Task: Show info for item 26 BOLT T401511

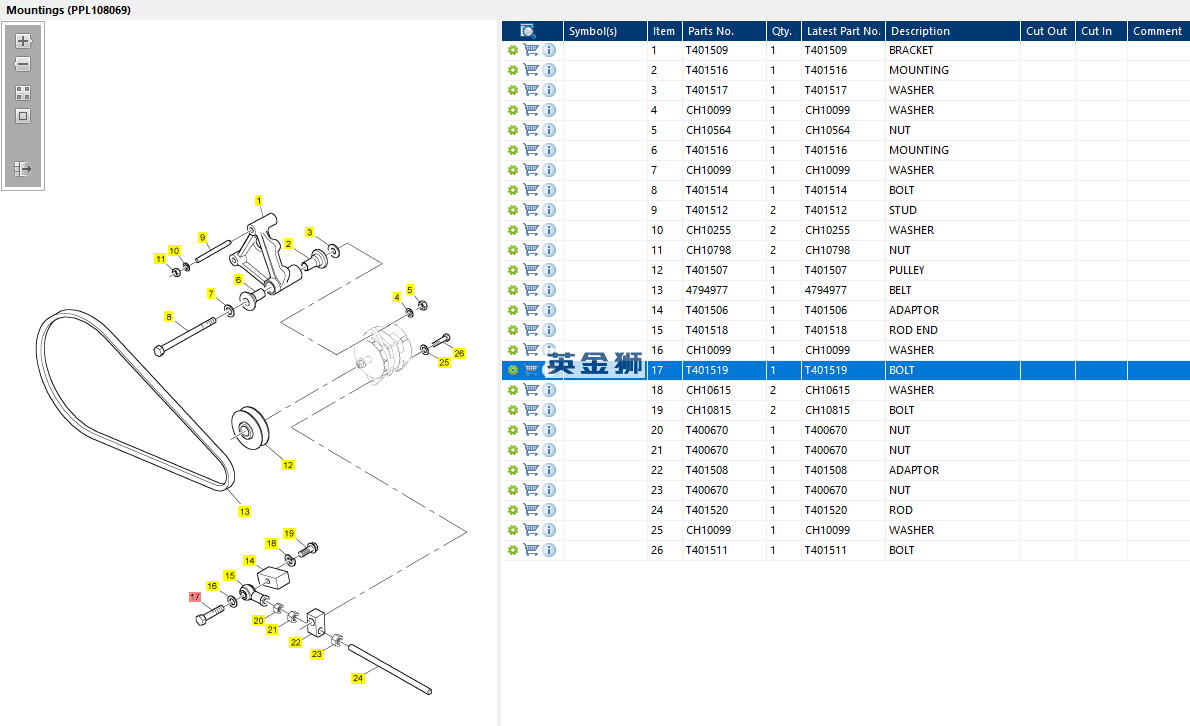Action: coord(549,550)
